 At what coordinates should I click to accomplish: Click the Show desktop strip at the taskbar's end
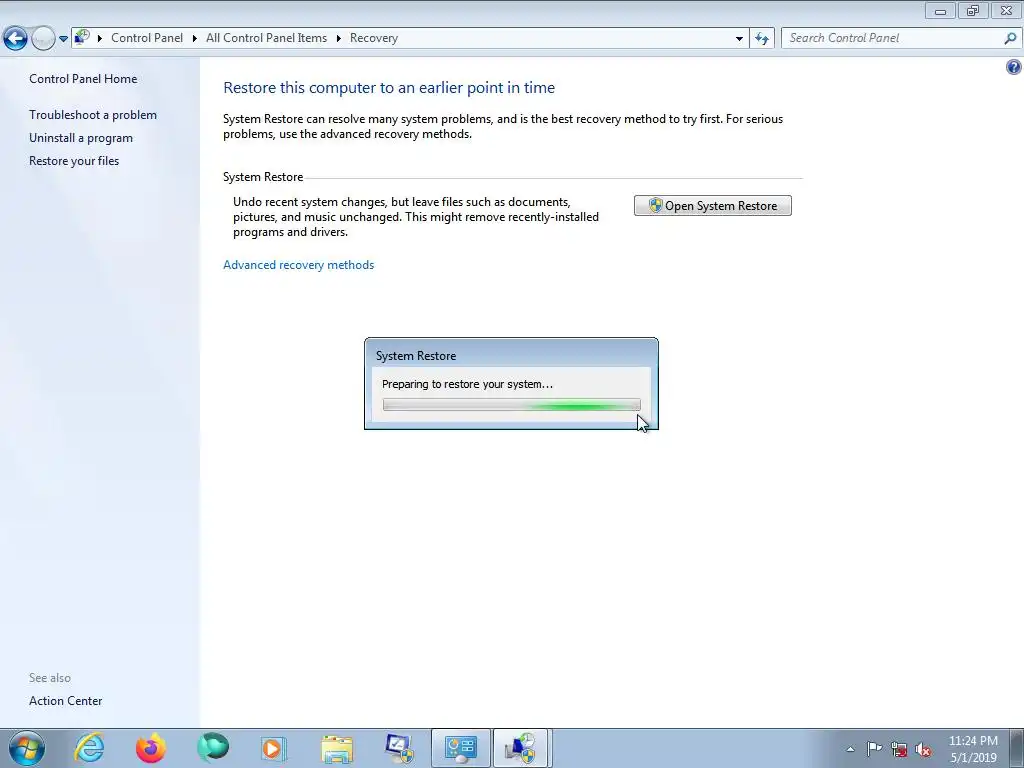[1016, 748]
